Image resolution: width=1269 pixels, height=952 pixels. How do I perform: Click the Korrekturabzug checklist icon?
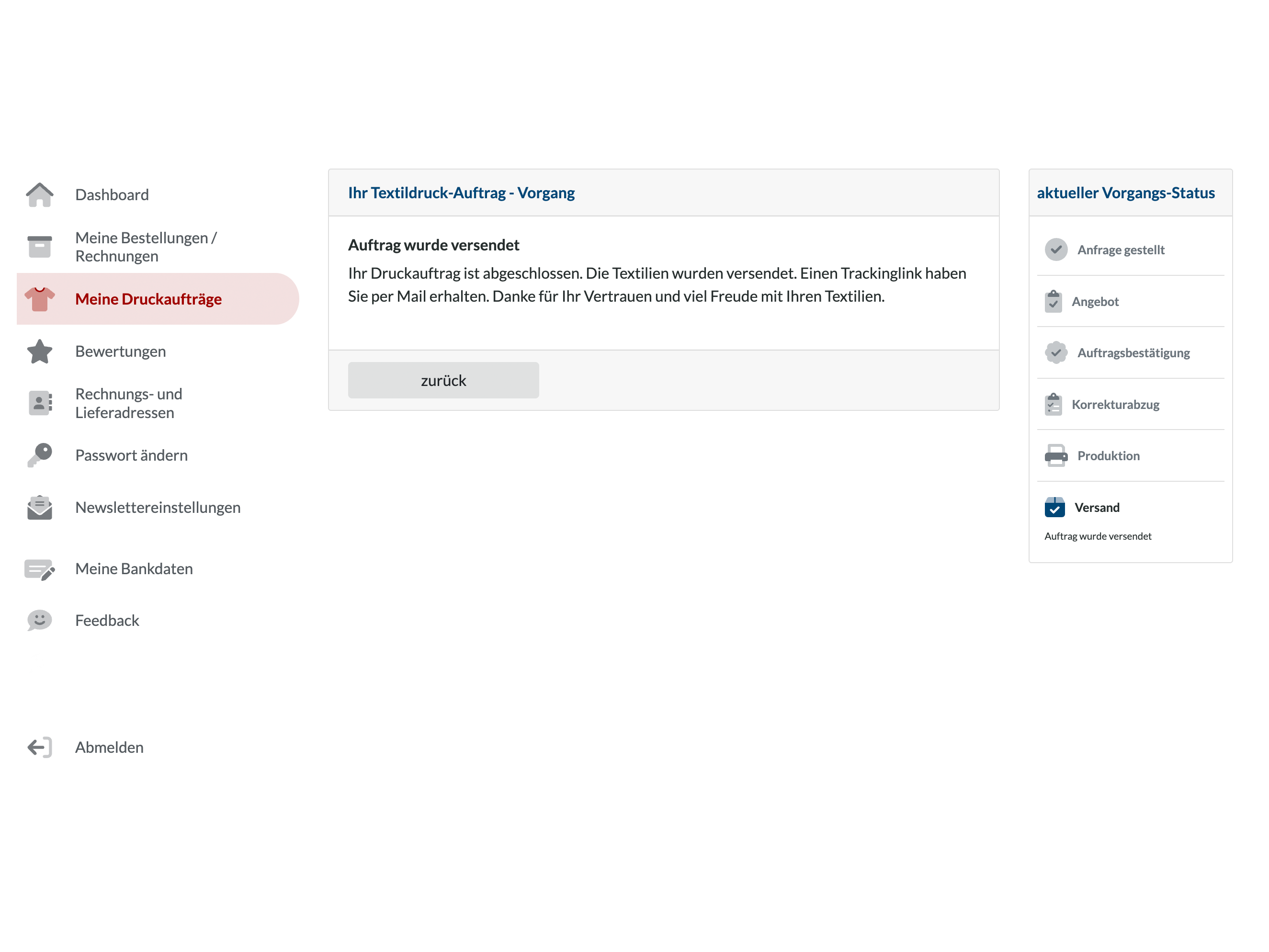(1054, 404)
